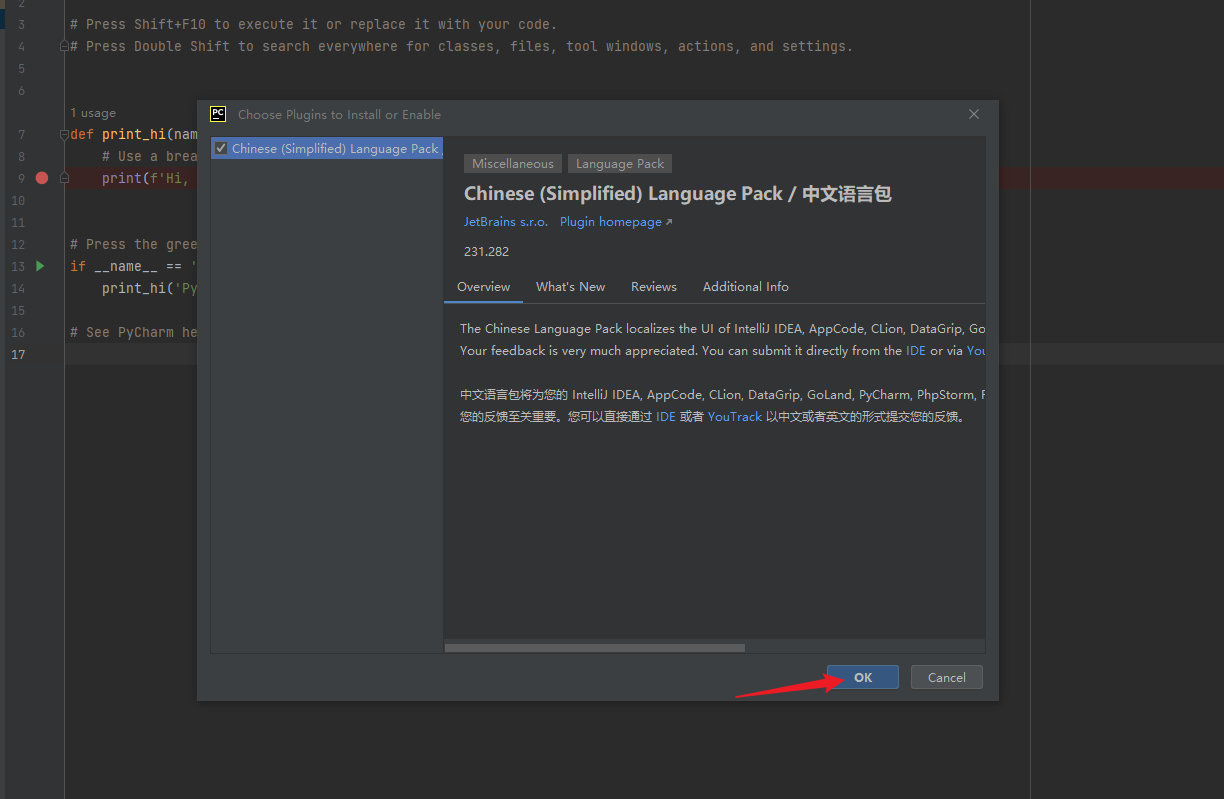Open the Plugin homepage link
The width and height of the screenshot is (1224, 799).
(x=616, y=222)
